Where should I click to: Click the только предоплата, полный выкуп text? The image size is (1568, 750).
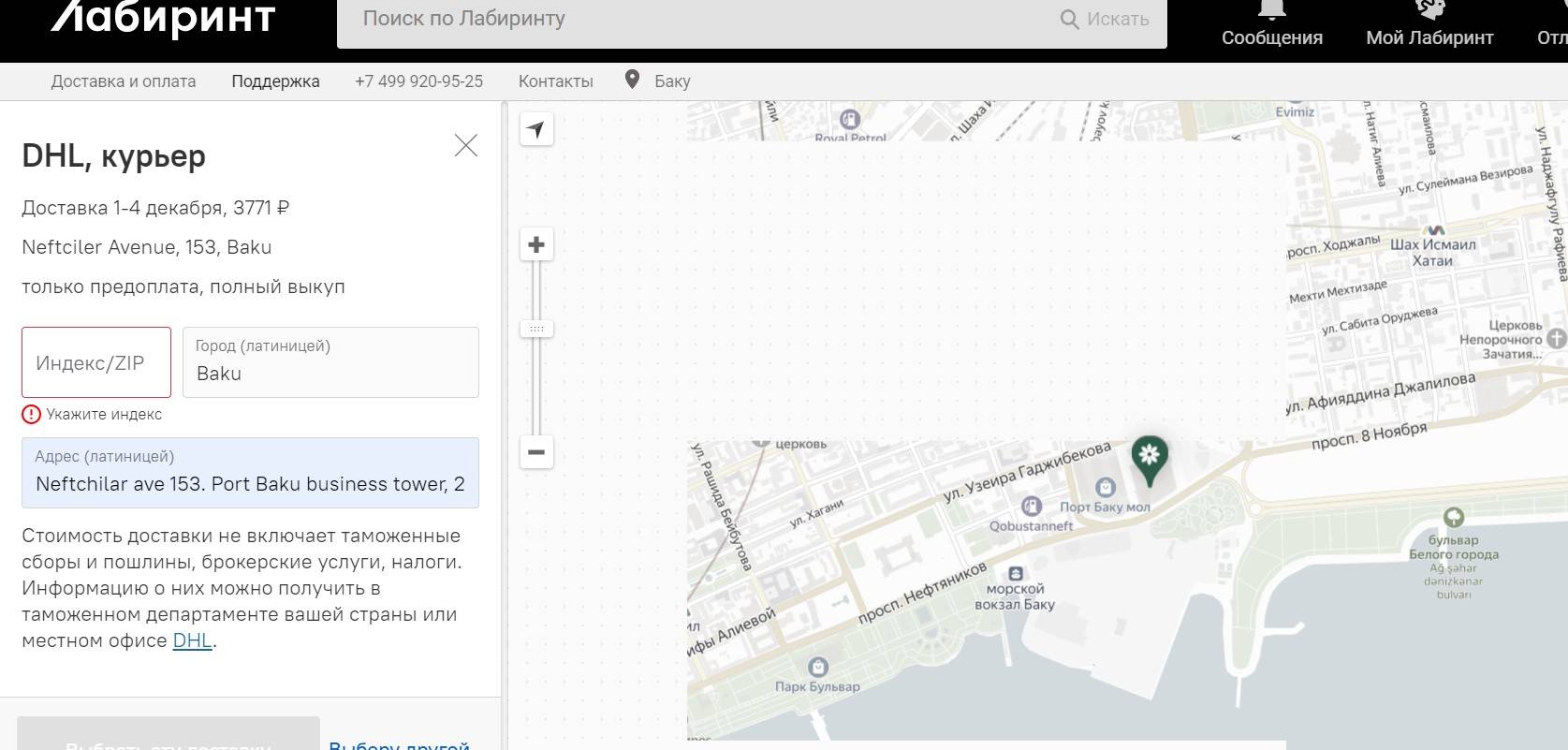pos(183,287)
